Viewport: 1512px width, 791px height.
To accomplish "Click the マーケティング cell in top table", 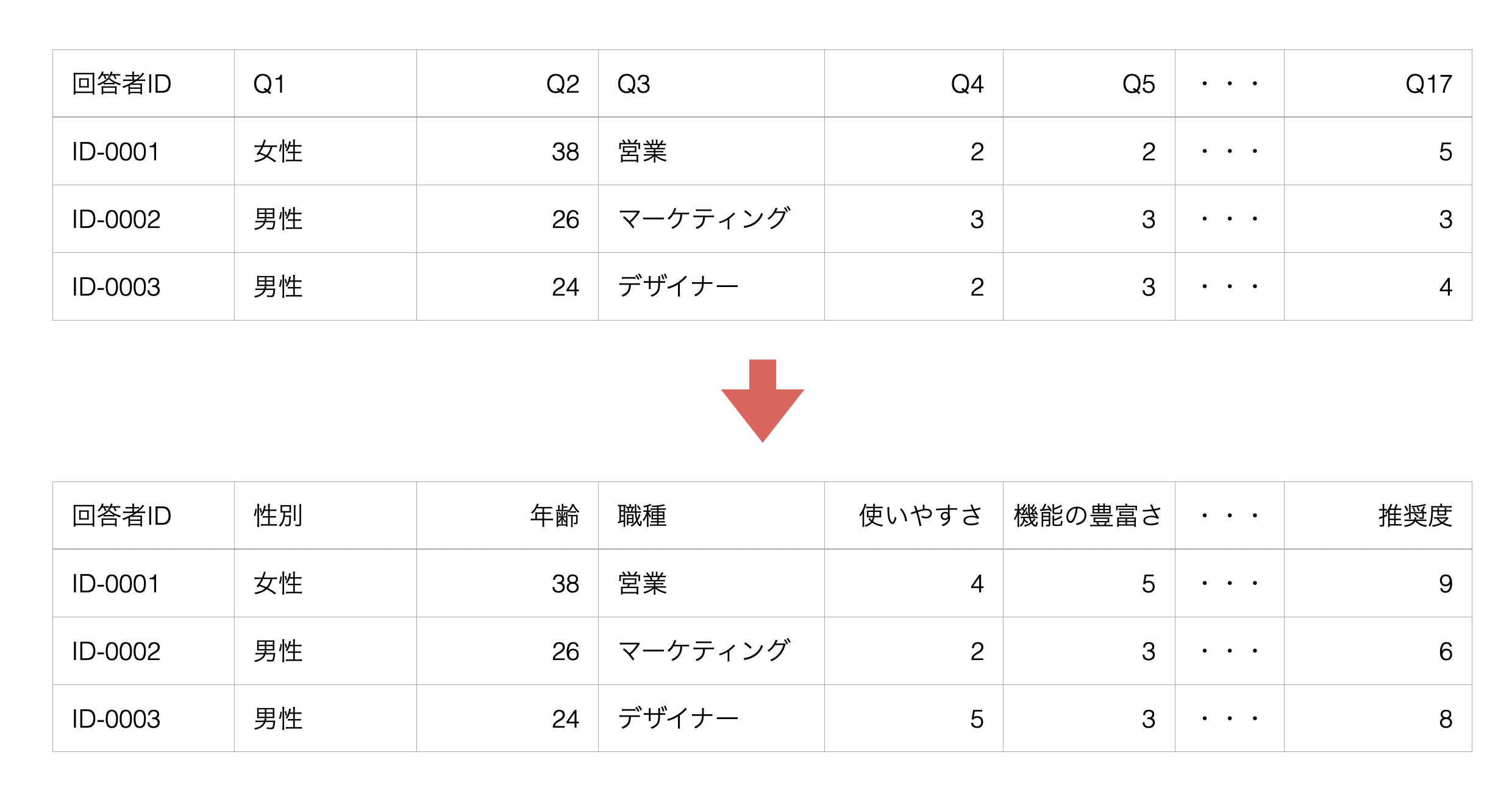I will 711,219.
